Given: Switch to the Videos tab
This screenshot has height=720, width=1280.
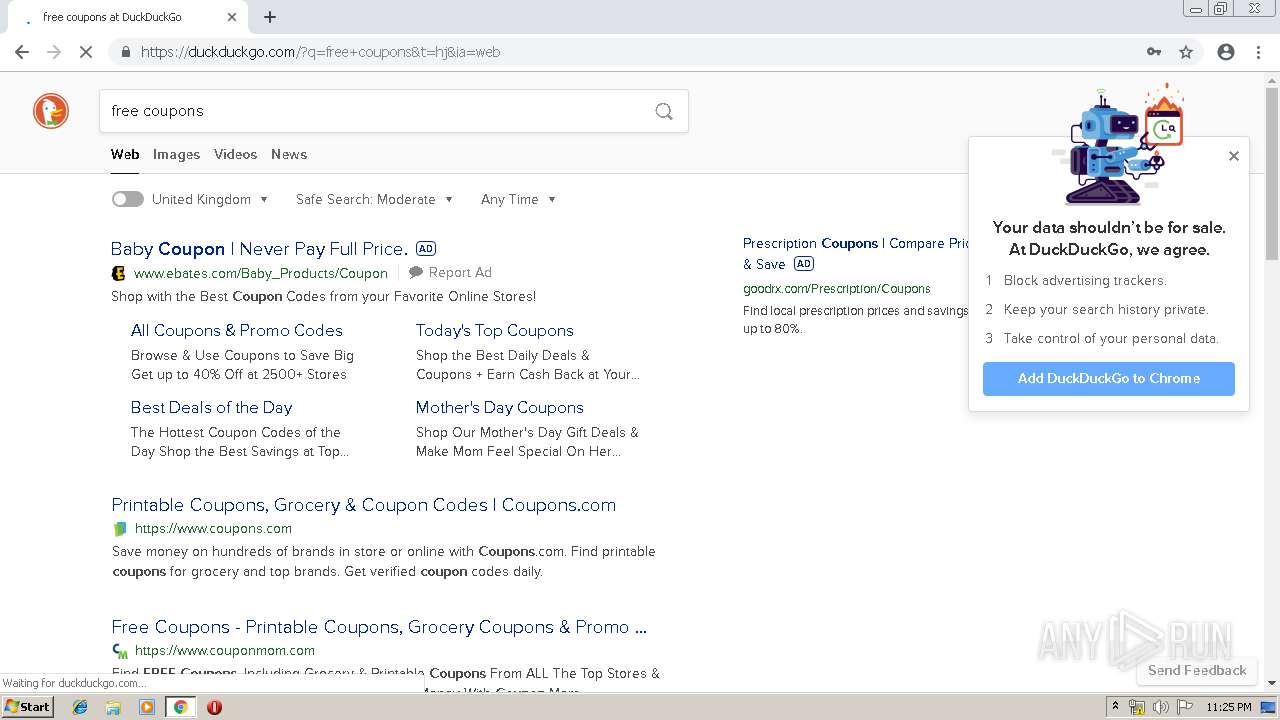Looking at the screenshot, I should coord(235,154).
